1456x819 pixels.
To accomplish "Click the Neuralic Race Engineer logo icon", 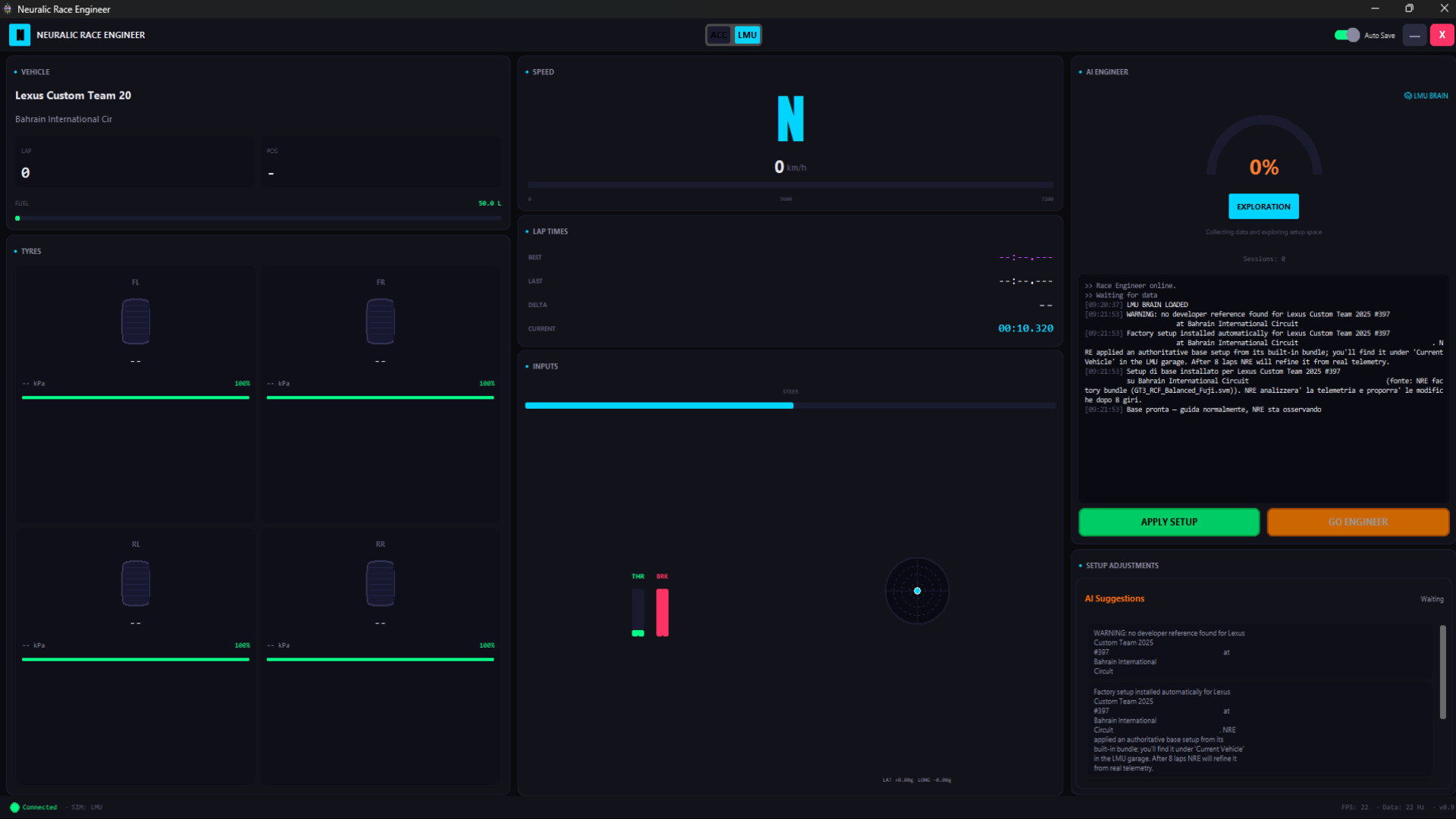I will 20,35.
